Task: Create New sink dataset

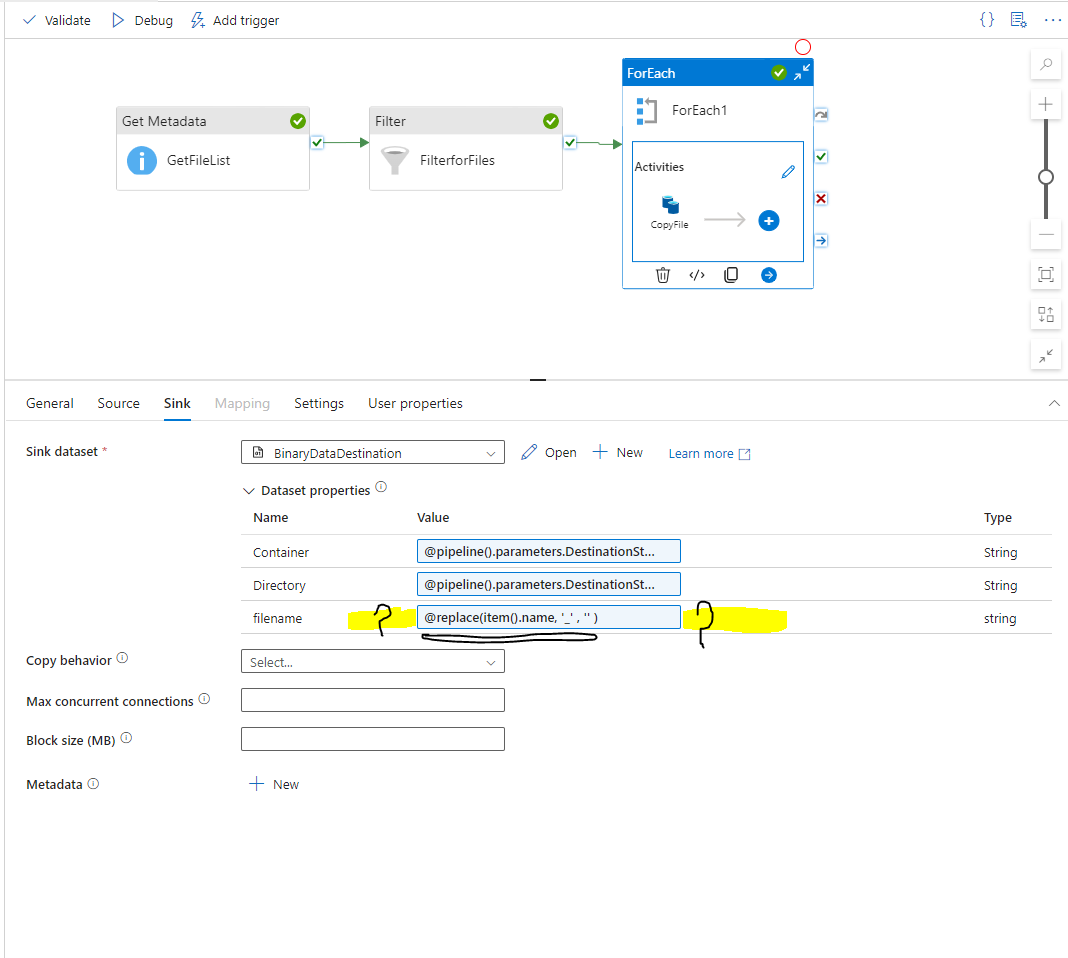Action: (x=618, y=453)
